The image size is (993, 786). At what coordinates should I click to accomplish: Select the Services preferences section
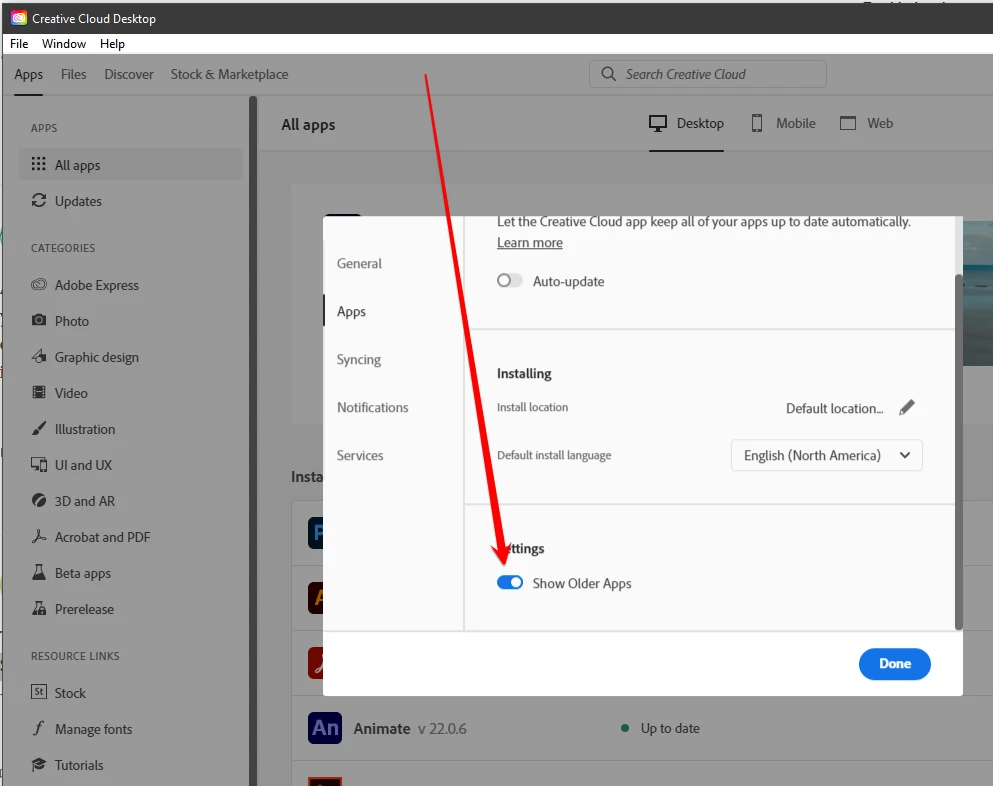[360, 455]
